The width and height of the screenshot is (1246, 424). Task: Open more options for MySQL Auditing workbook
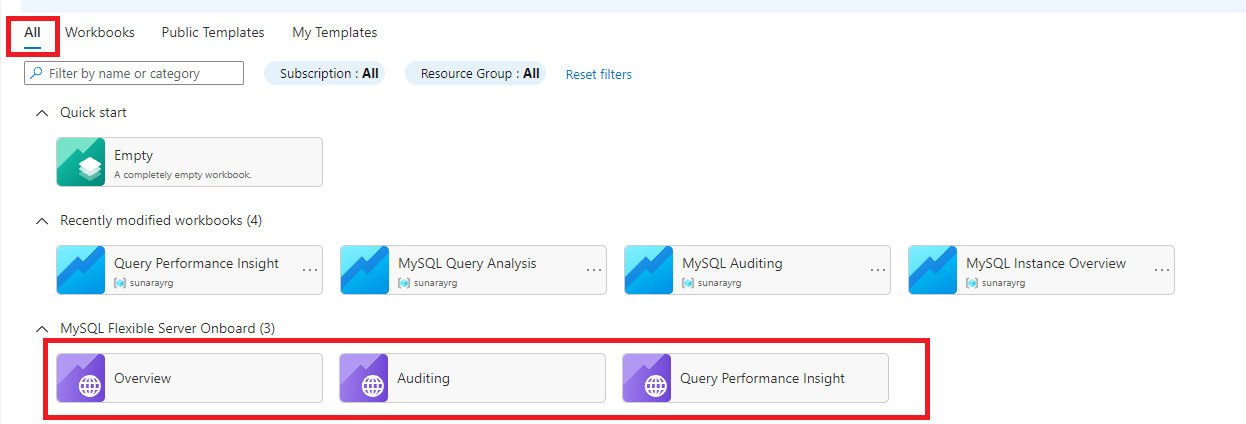click(x=878, y=270)
